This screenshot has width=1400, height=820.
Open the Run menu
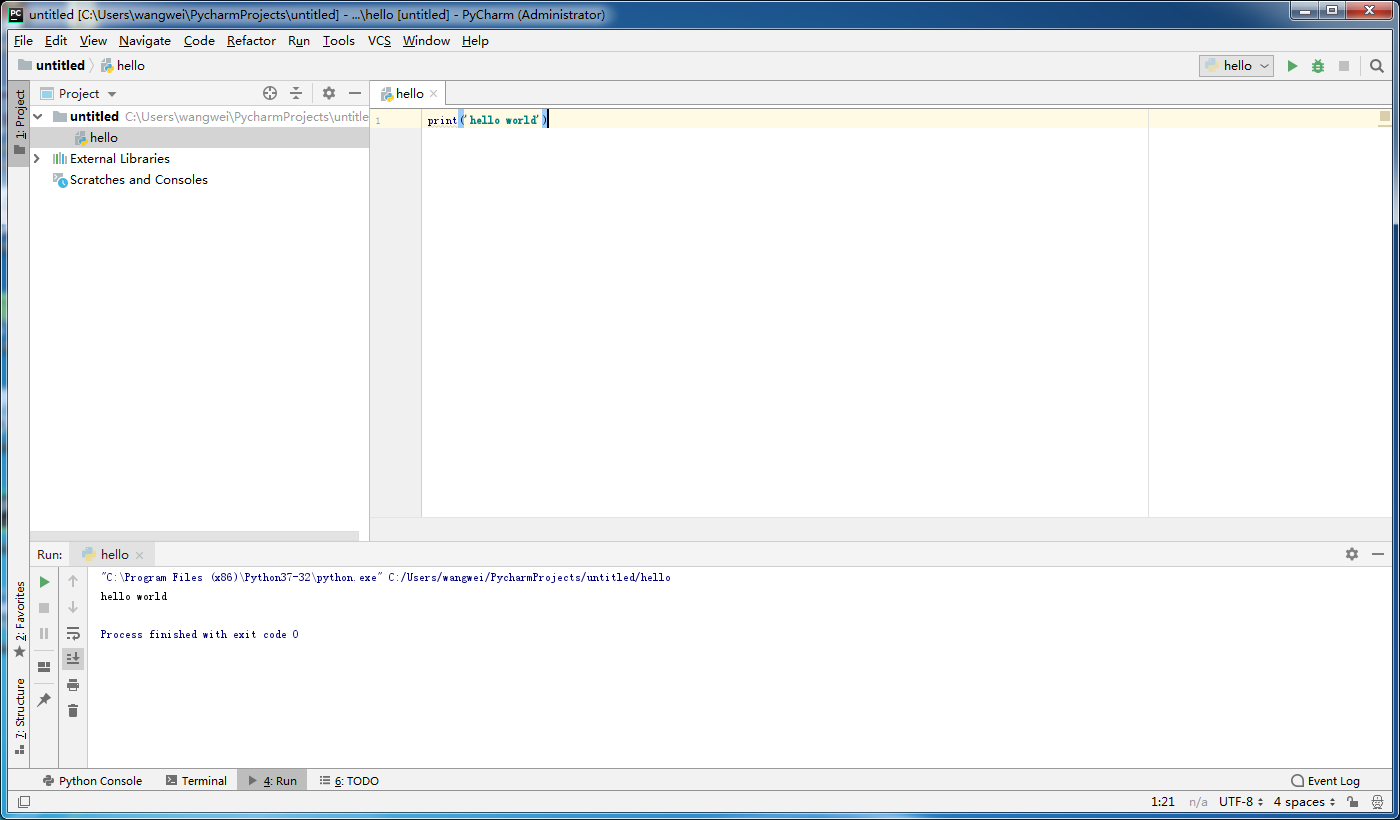[x=299, y=41]
